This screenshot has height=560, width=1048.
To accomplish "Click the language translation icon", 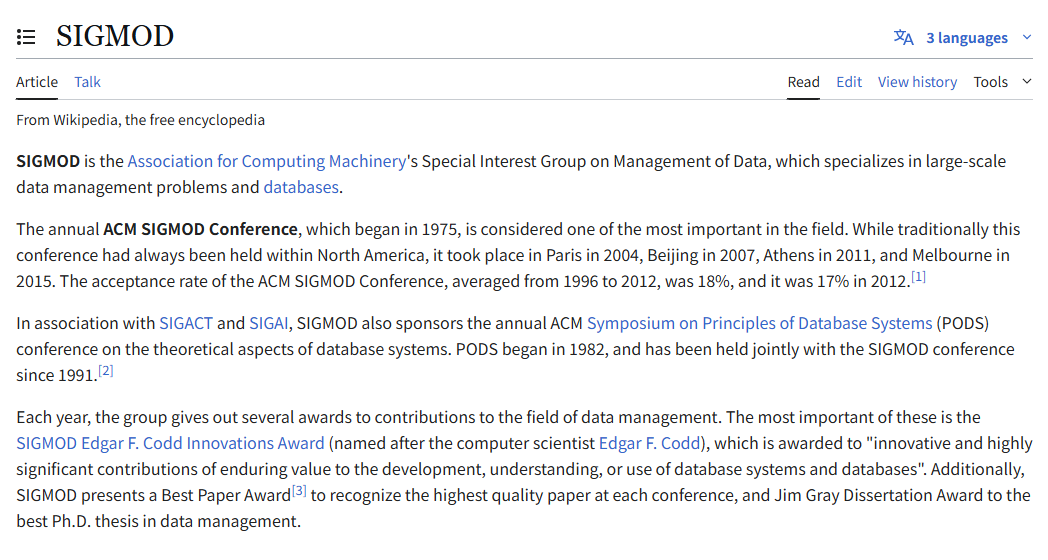I will tap(904, 37).
